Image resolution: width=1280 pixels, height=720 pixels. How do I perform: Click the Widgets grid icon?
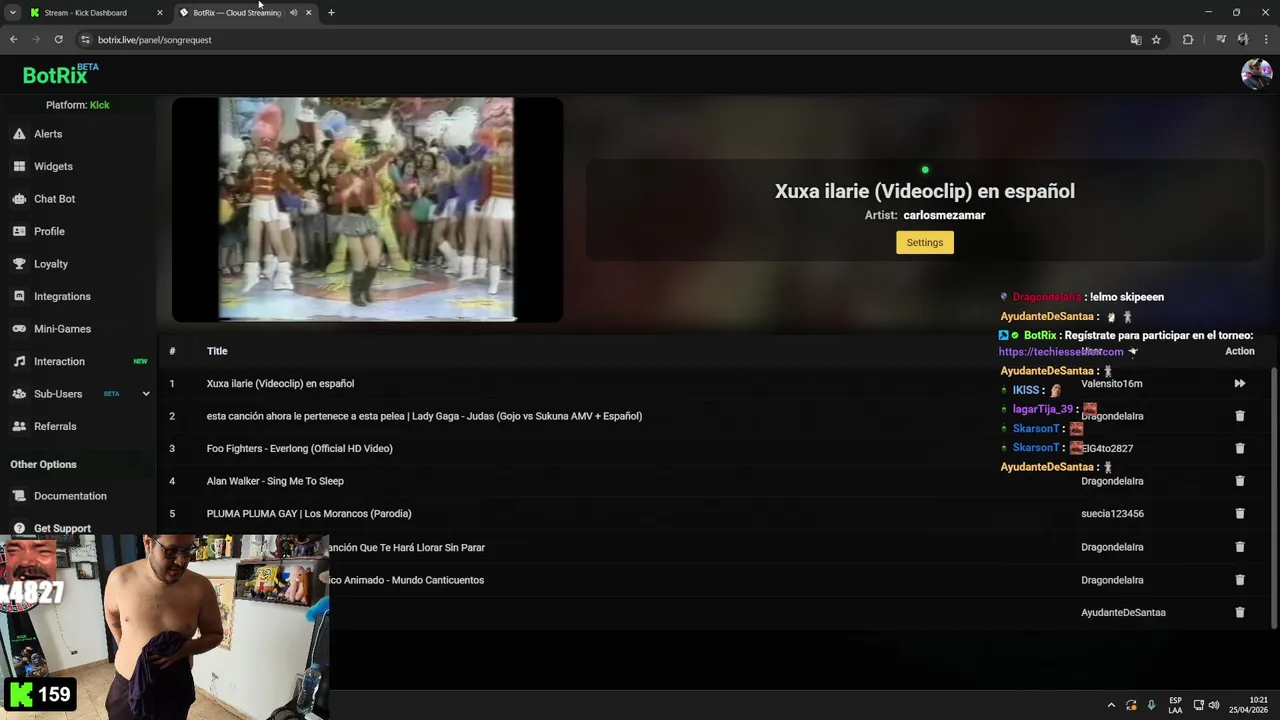tap(19, 166)
